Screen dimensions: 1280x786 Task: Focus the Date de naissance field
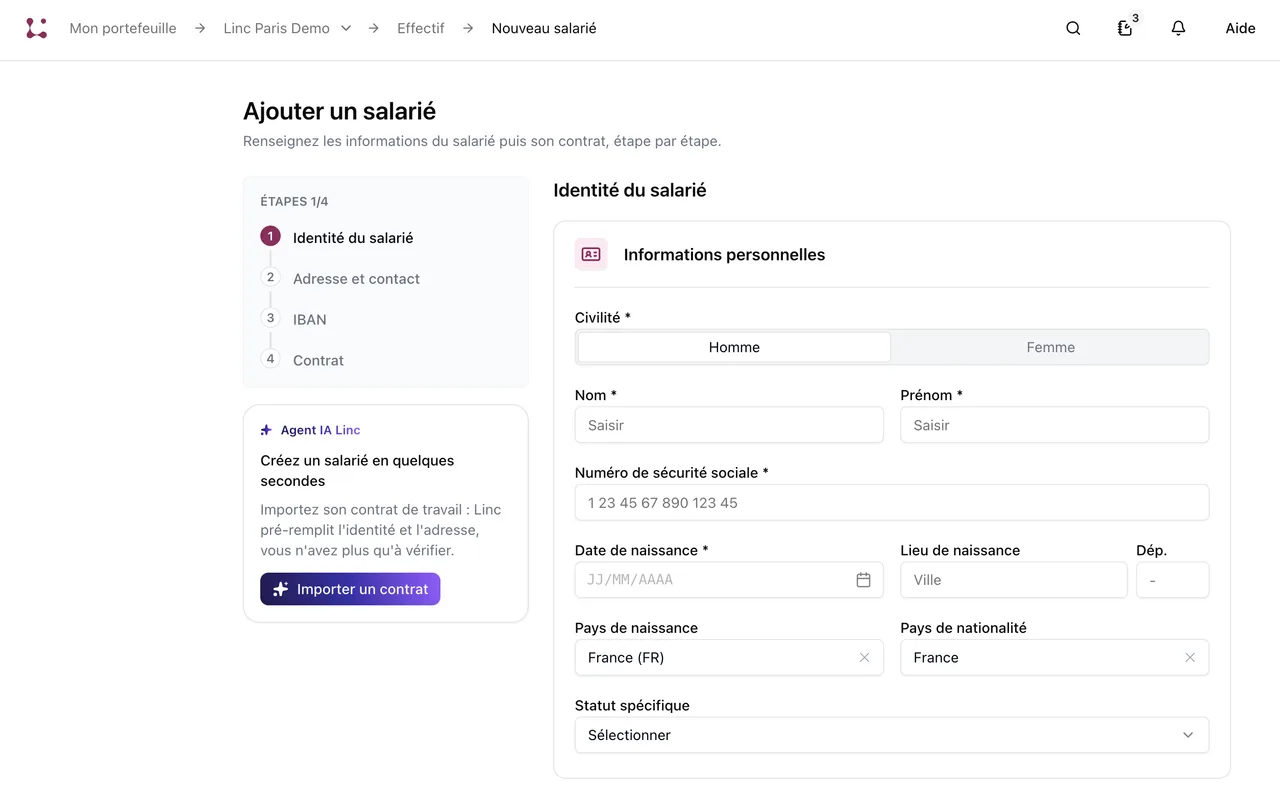coord(729,580)
